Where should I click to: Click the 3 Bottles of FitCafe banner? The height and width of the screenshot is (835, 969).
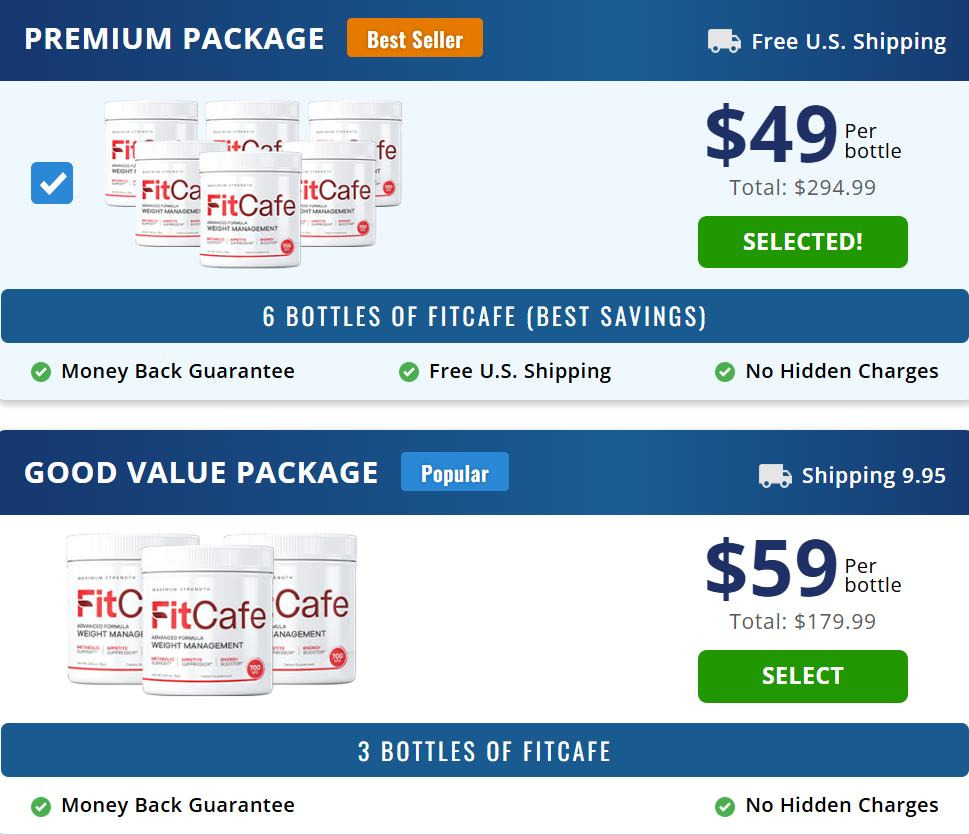484,751
